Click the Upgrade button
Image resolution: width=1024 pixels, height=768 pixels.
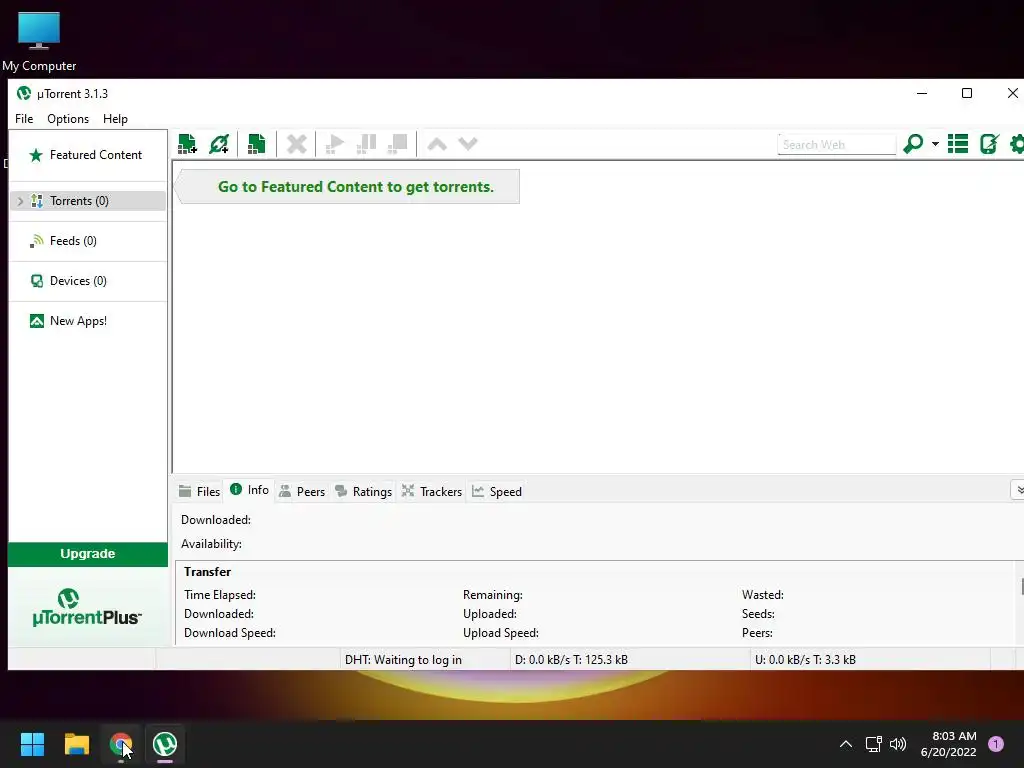88,554
